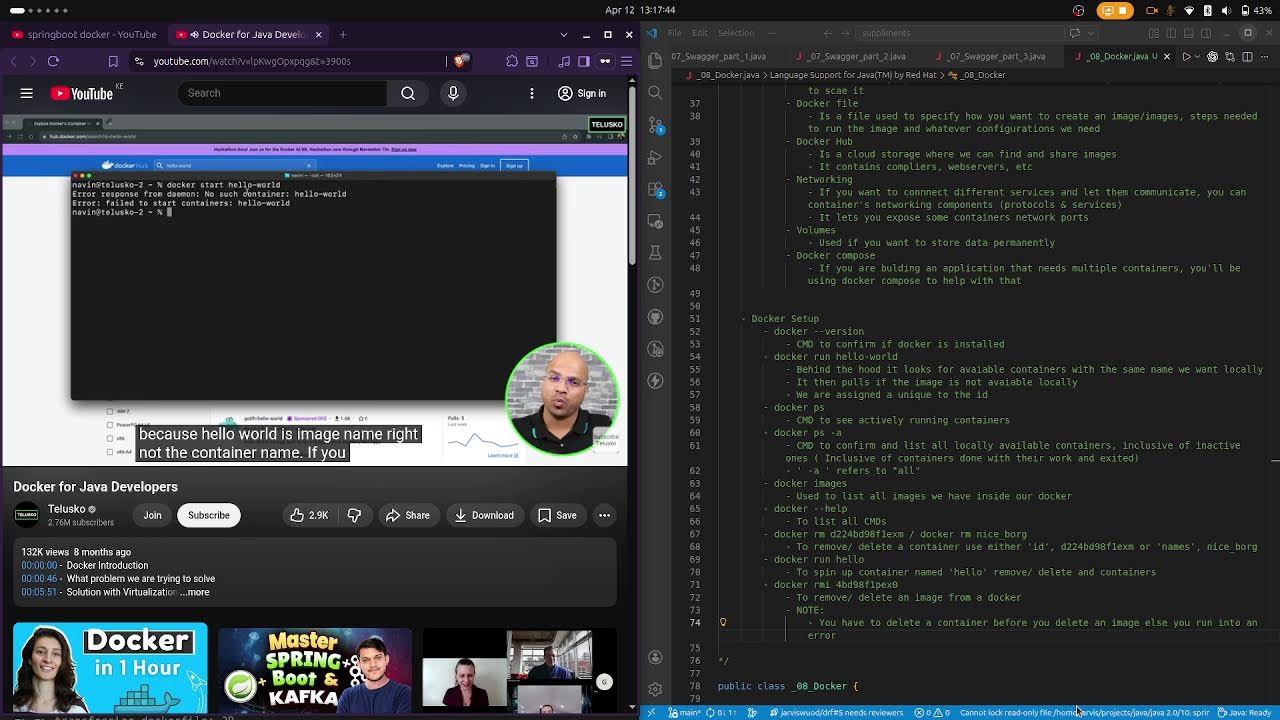Expand the video description with ...more

click(x=195, y=592)
